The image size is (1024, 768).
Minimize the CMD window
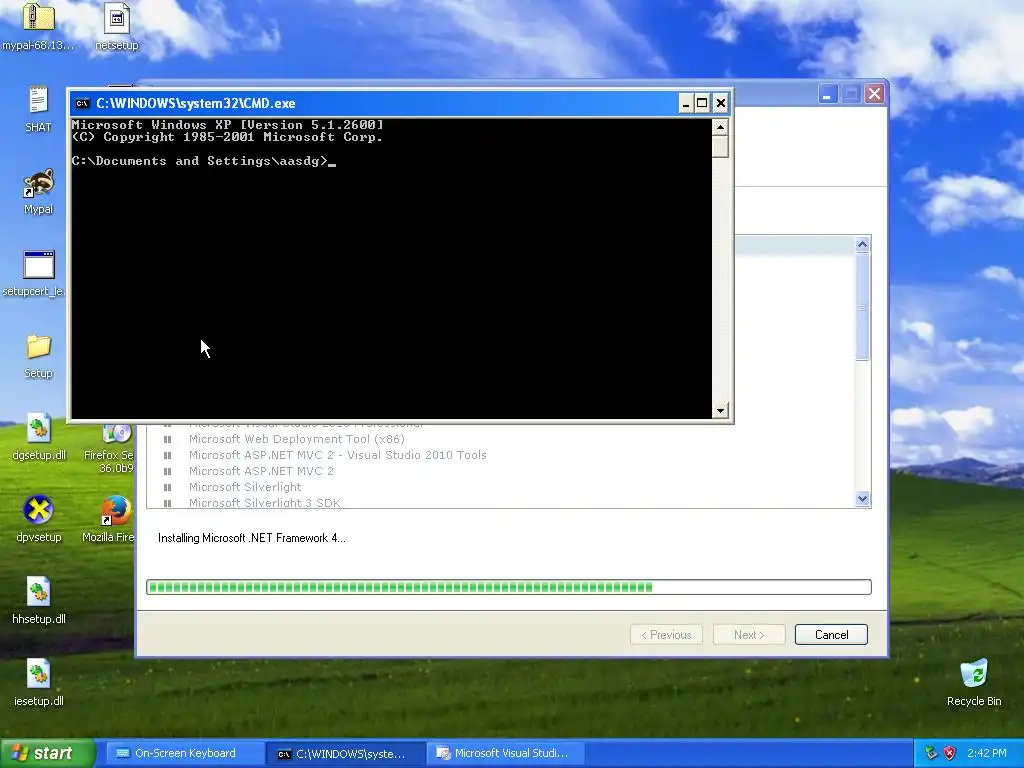click(x=686, y=103)
